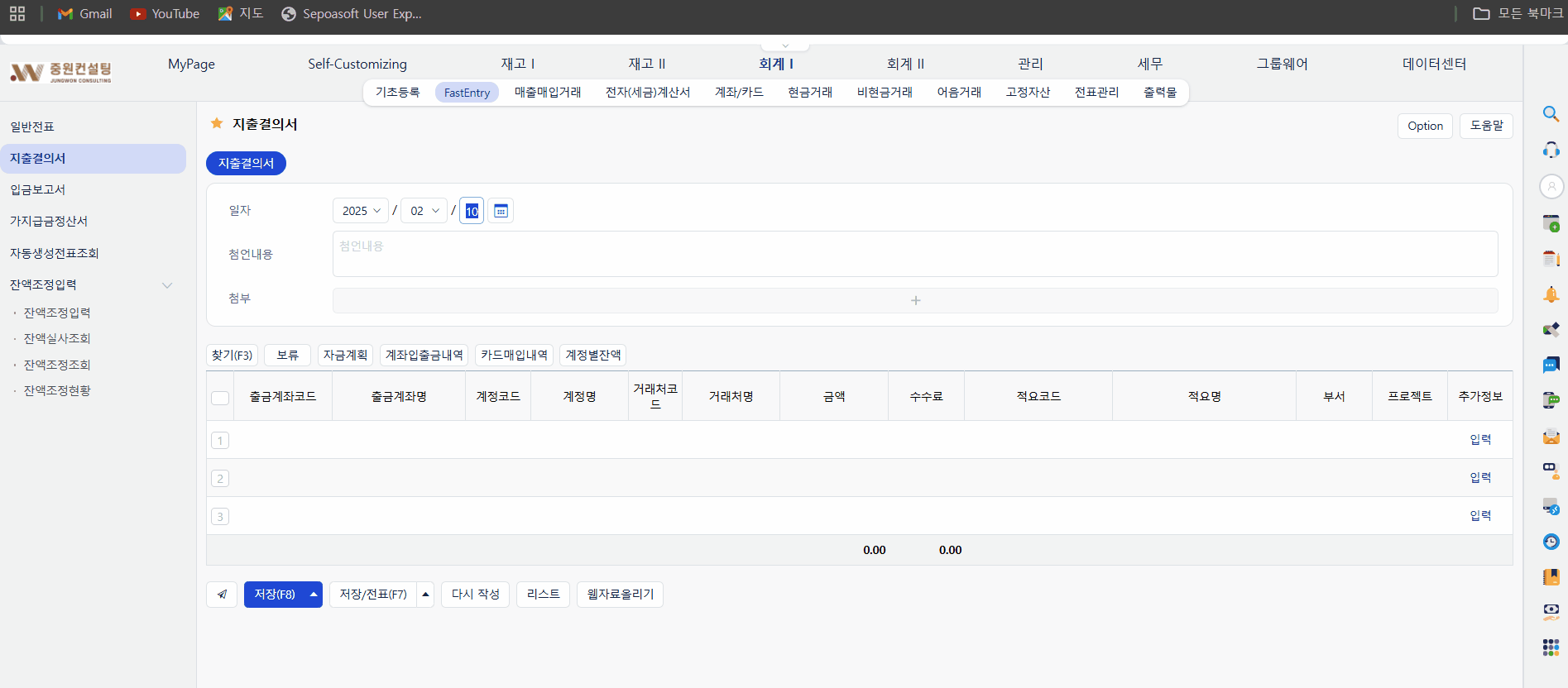Image resolution: width=1568 pixels, height=688 pixels.
Task: Click the 계좌입출금내역 button
Action: coord(424,355)
